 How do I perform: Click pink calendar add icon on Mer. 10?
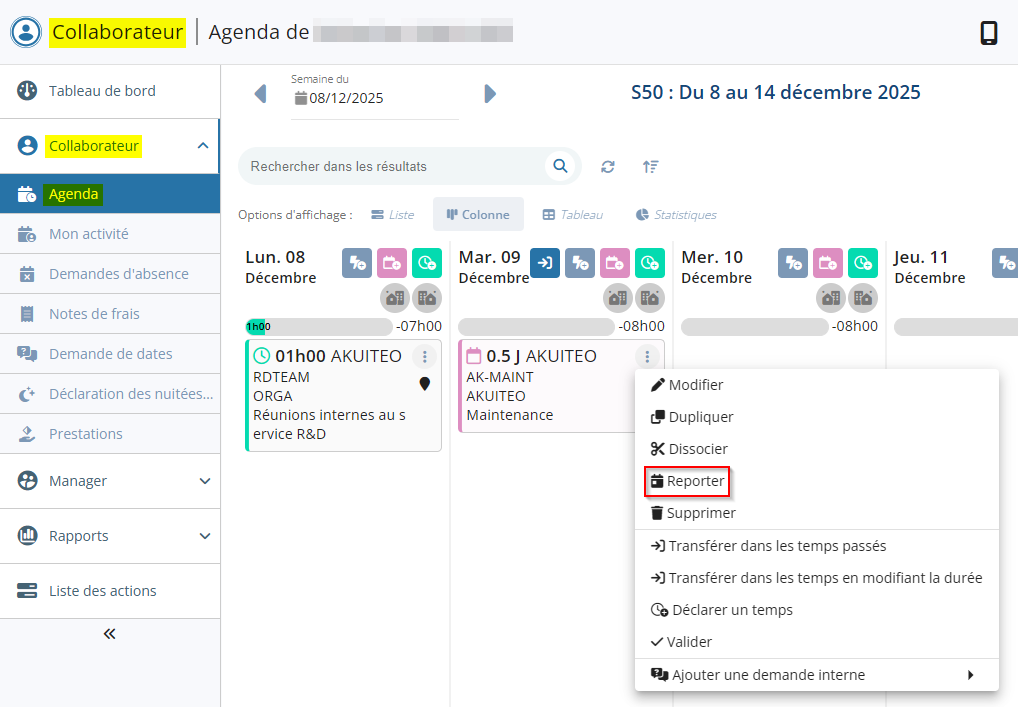point(828,263)
